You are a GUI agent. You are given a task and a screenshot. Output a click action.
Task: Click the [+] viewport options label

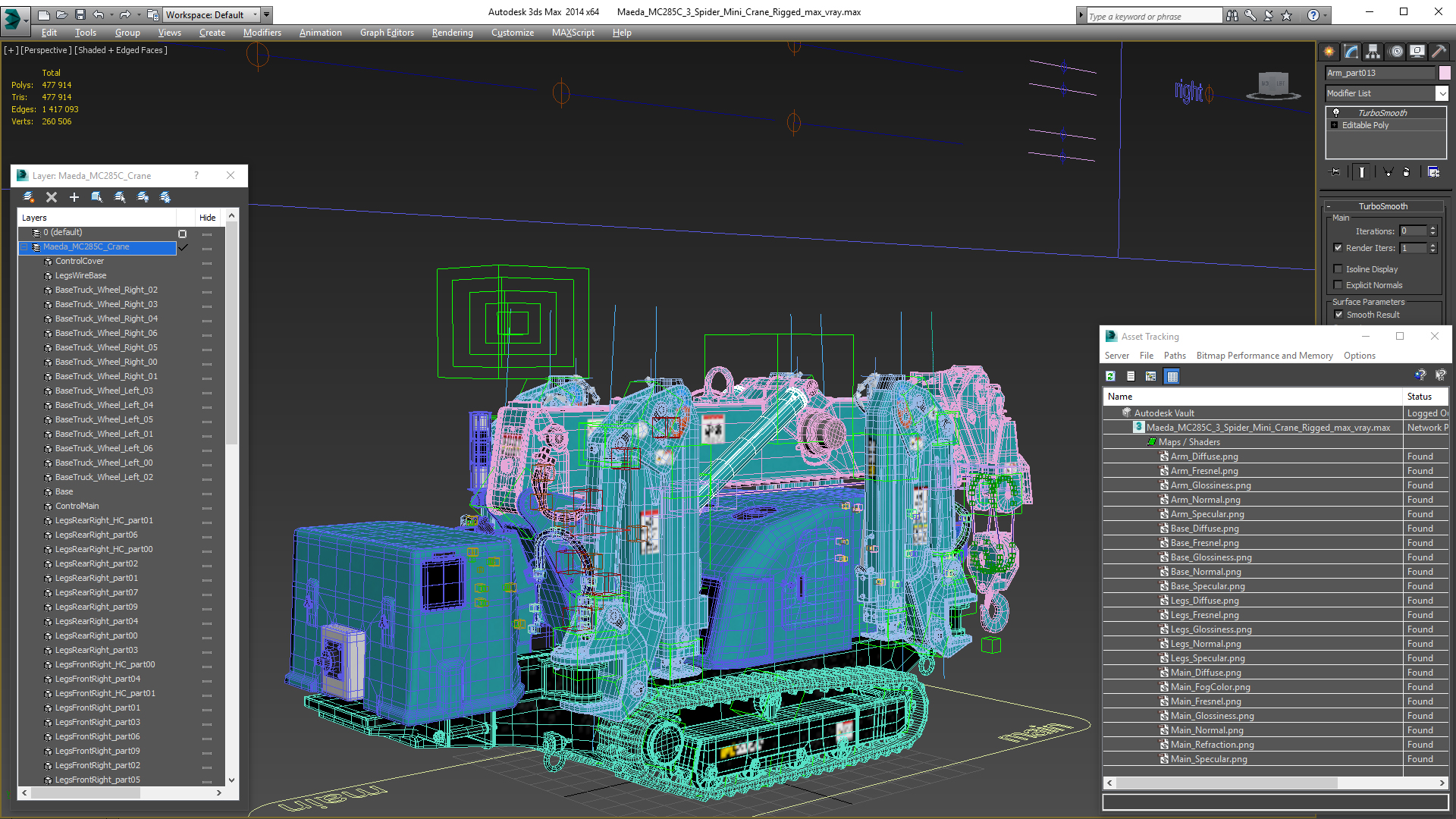[x=11, y=50]
